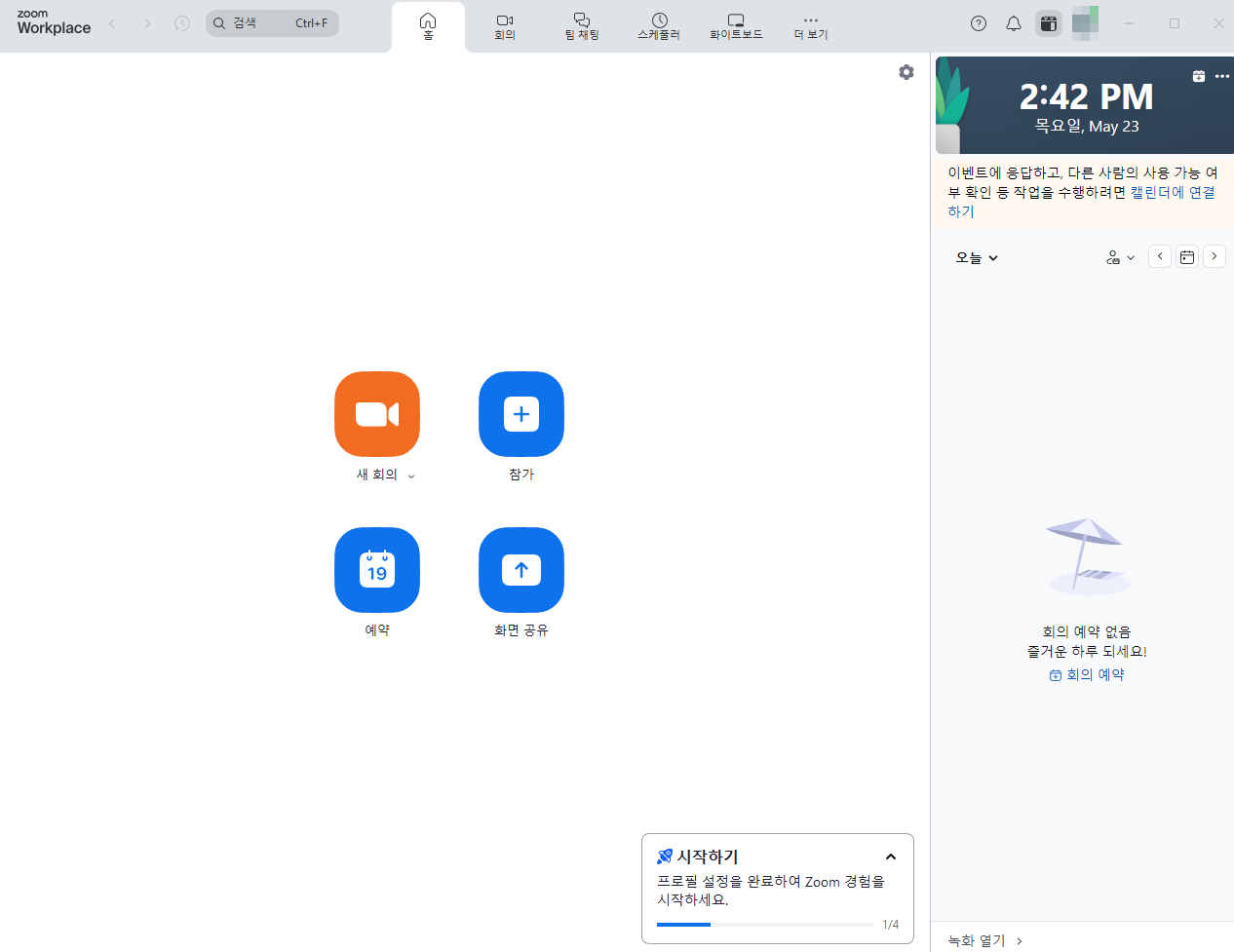Image resolution: width=1234 pixels, height=952 pixels.
Task: Click the Screen Share upload icon
Action: (521, 570)
